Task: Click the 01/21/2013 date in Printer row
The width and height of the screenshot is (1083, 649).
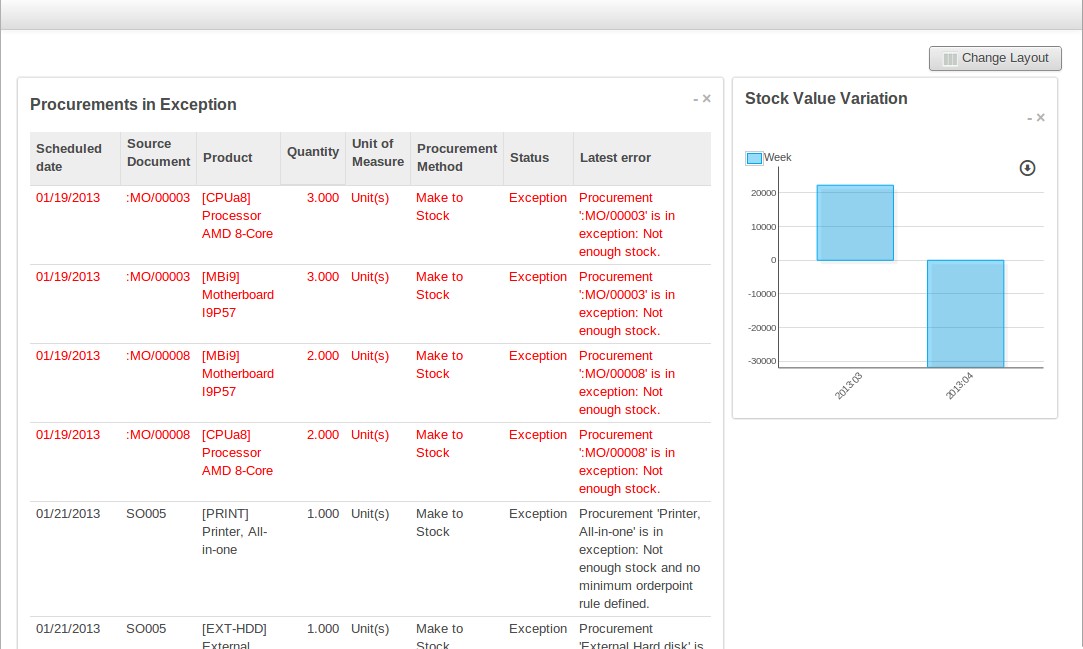Action: (68, 514)
